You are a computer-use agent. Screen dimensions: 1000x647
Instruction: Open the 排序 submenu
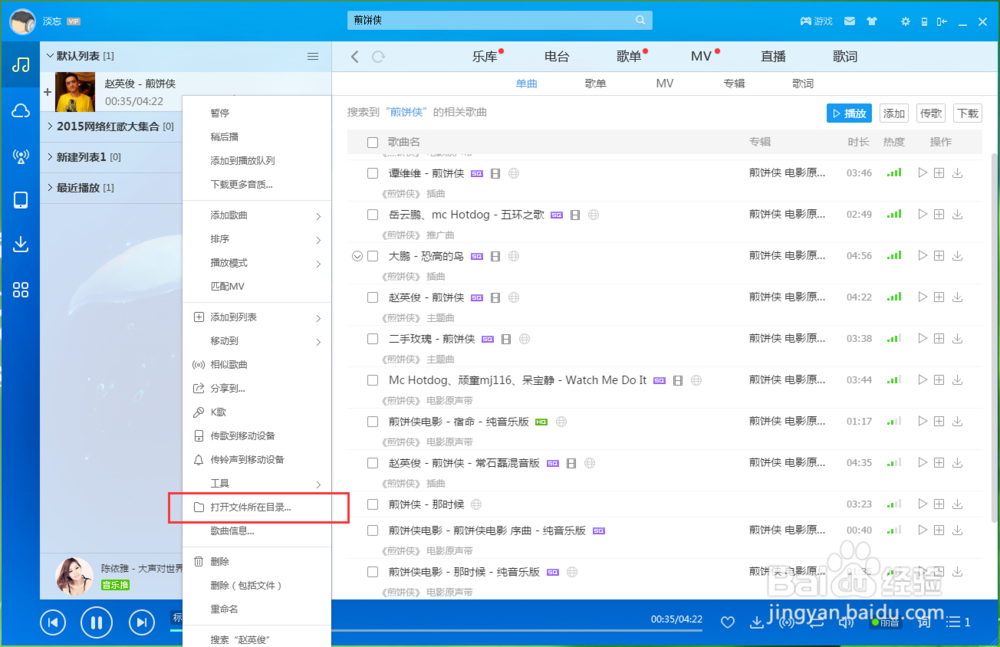tap(257, 239)
